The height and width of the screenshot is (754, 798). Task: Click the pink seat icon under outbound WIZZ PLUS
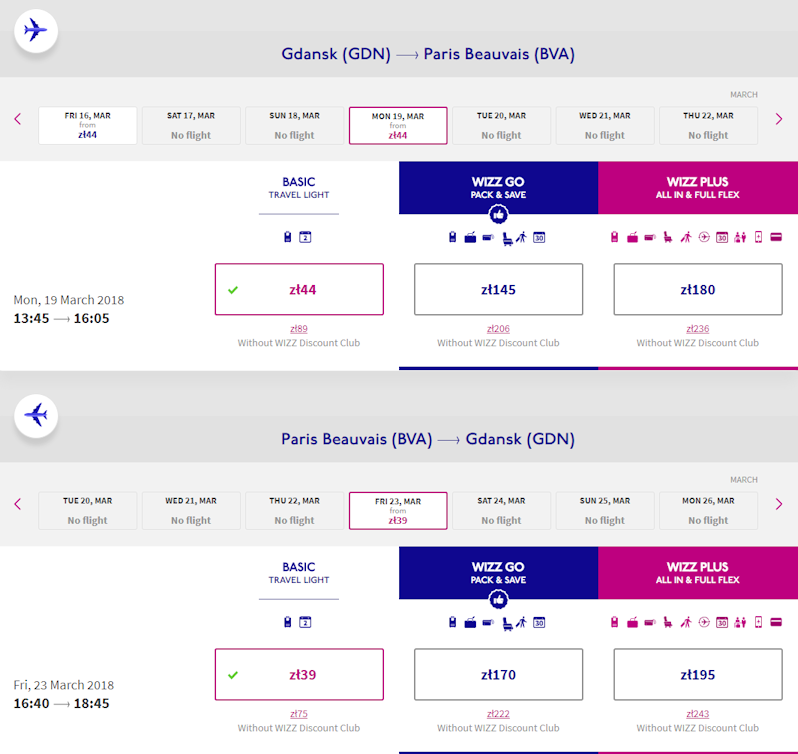pos(668,237)
